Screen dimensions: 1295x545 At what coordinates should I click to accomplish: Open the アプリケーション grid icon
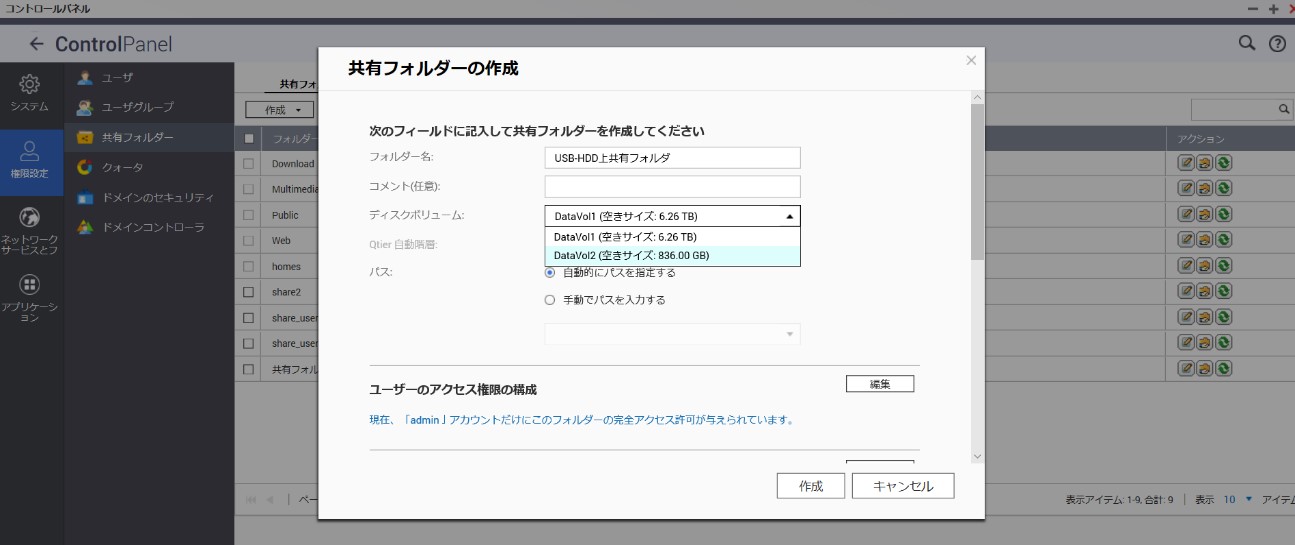point(30,285)
